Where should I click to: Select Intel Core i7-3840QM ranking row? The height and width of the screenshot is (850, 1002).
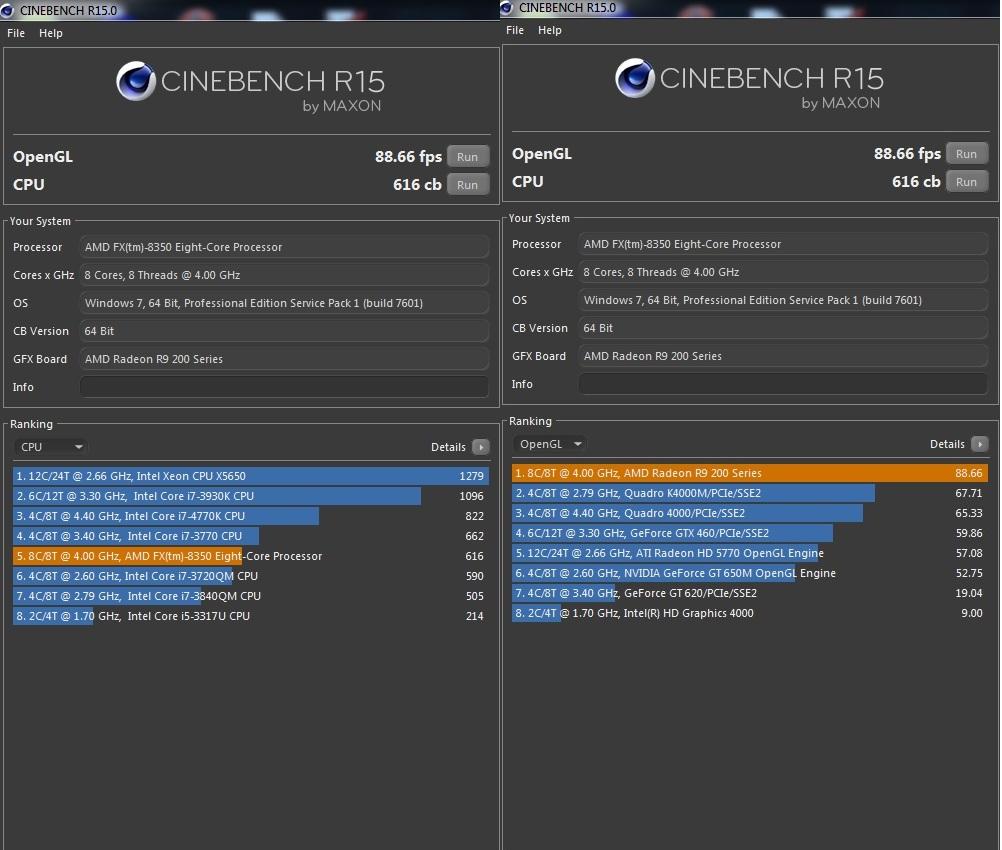250,596
